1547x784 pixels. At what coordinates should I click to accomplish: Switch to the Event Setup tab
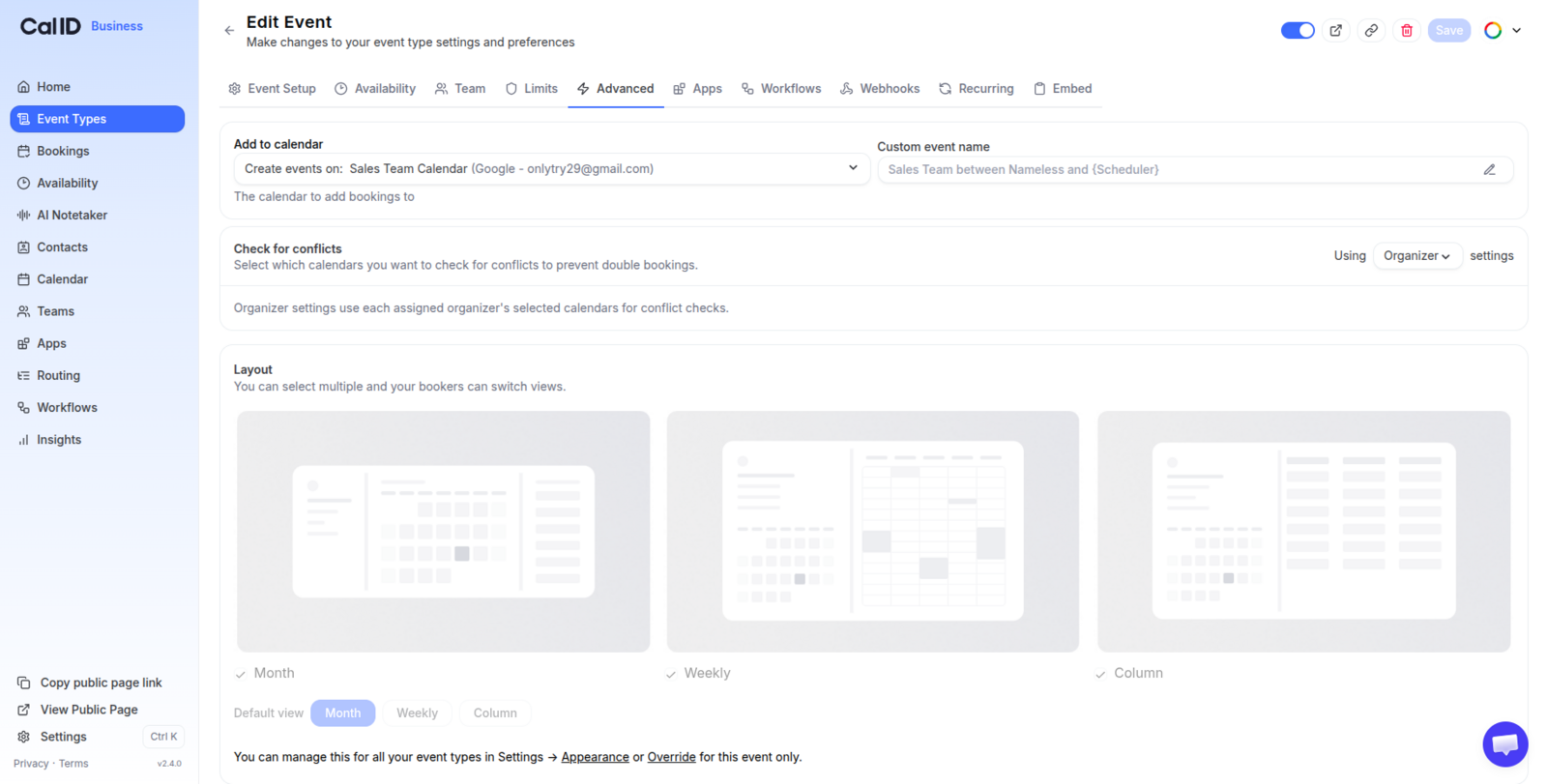[273, 89]
